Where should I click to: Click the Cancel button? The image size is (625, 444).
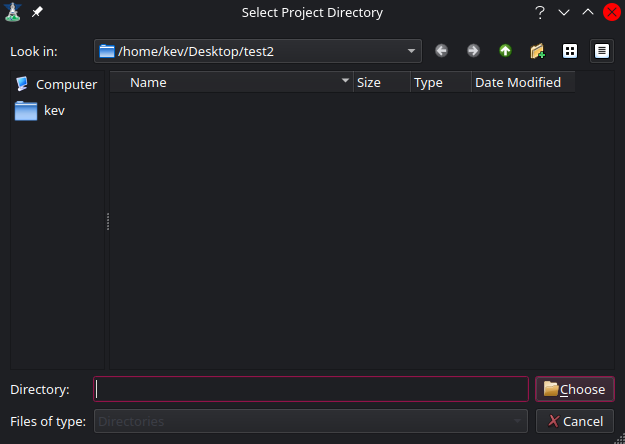click(x=575, y=421)
